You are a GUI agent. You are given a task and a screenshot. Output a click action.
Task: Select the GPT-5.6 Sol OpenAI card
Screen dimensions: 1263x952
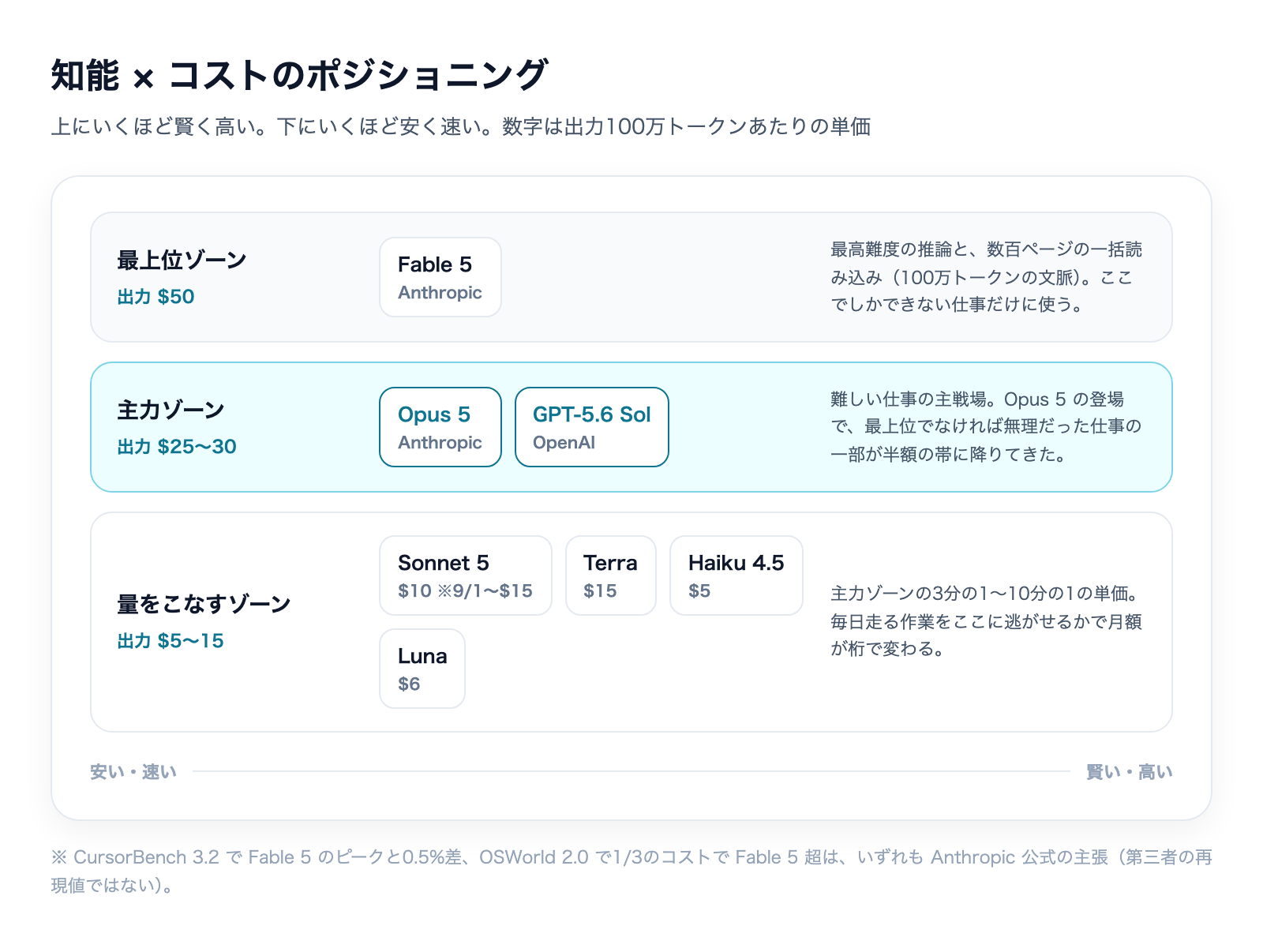point(592,427)
